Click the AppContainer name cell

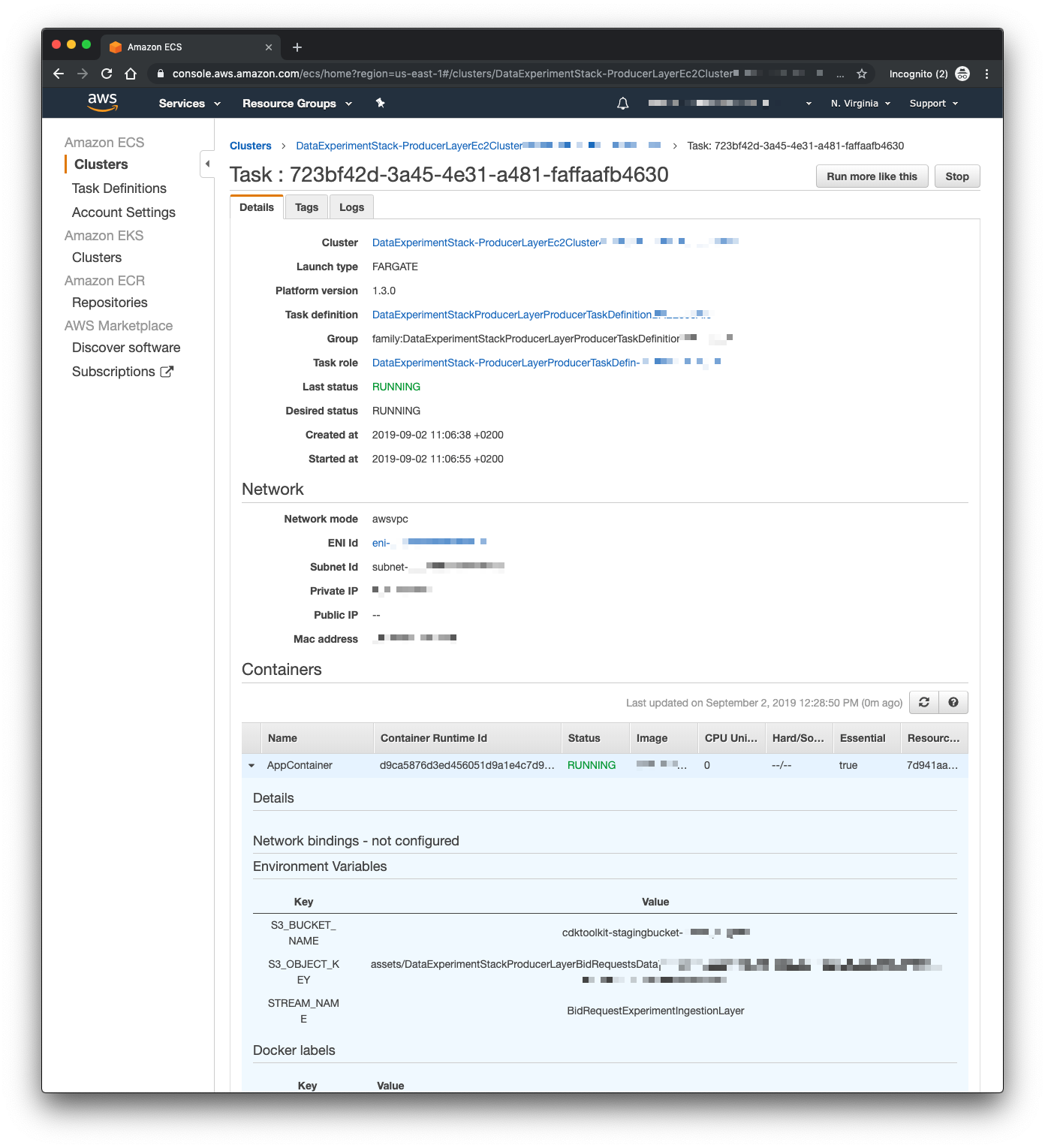click(300, 765)
